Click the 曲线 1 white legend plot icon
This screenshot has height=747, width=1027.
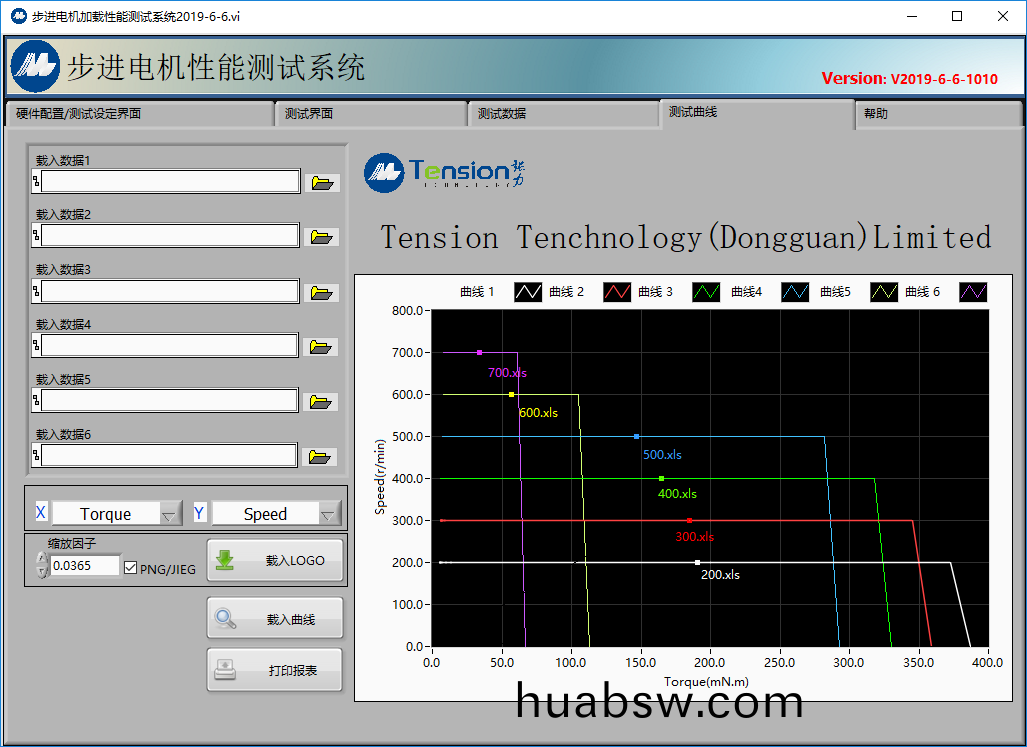528,292
